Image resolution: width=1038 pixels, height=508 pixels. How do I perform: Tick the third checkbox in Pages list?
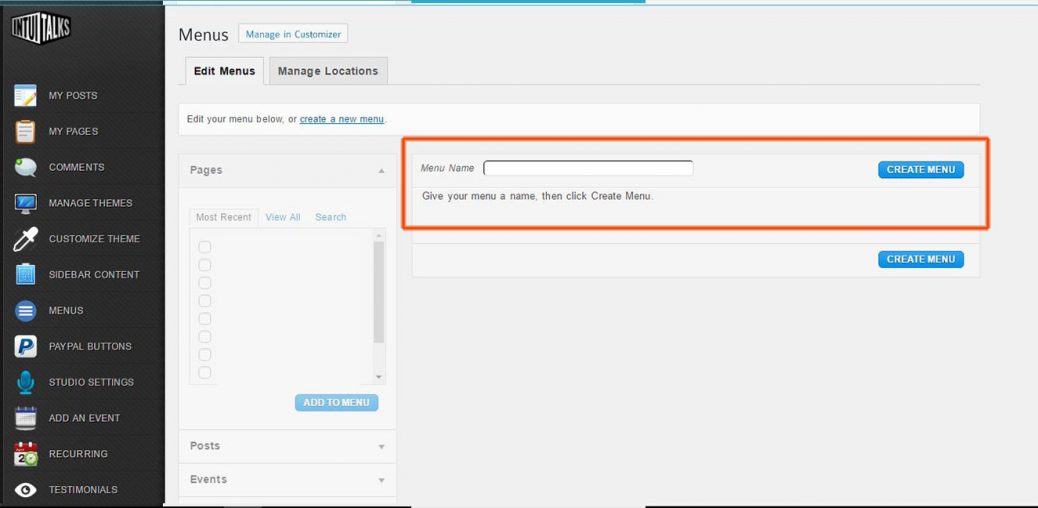click(205, 283)
